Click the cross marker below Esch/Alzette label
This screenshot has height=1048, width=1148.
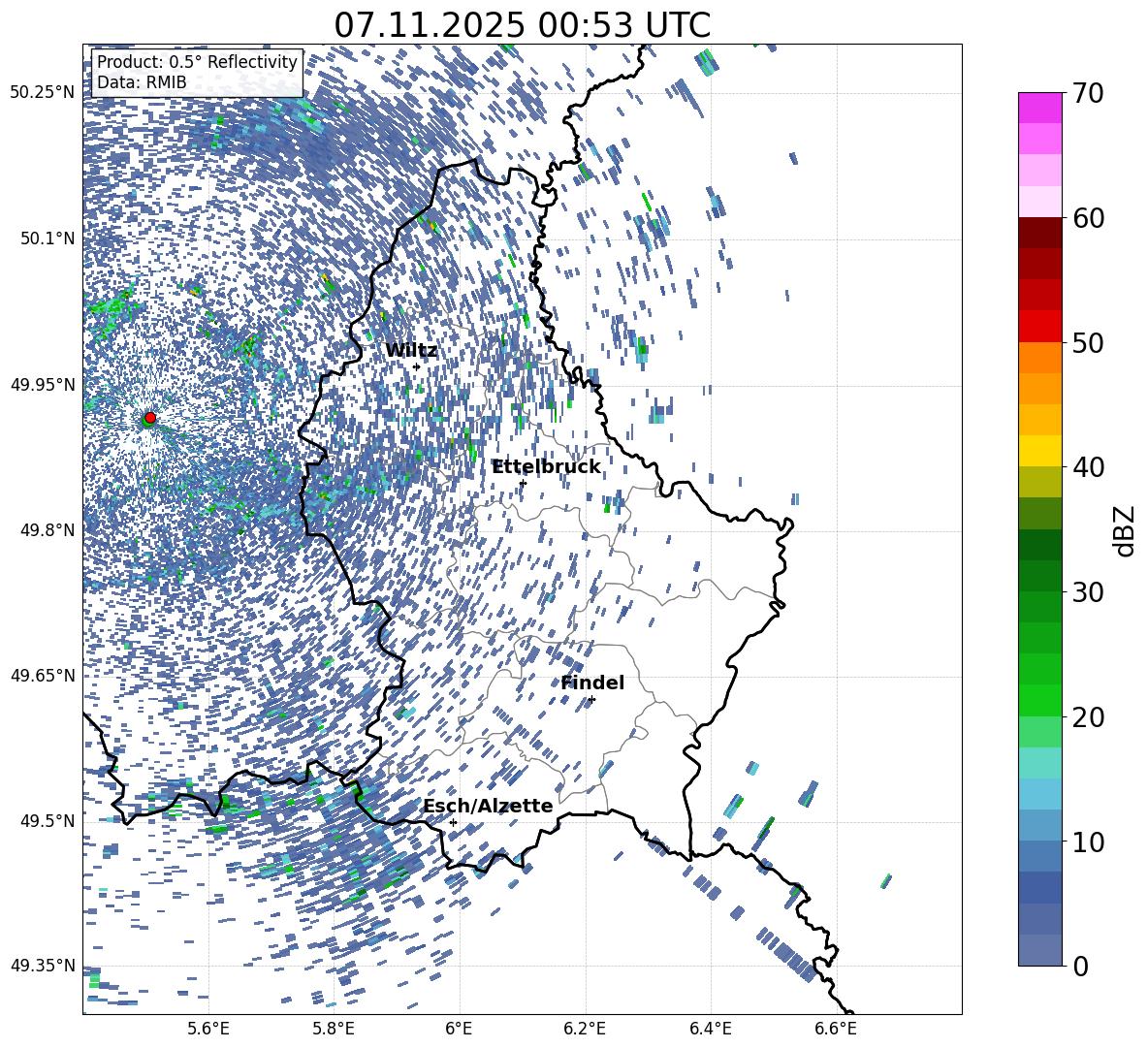coord(453,822)
